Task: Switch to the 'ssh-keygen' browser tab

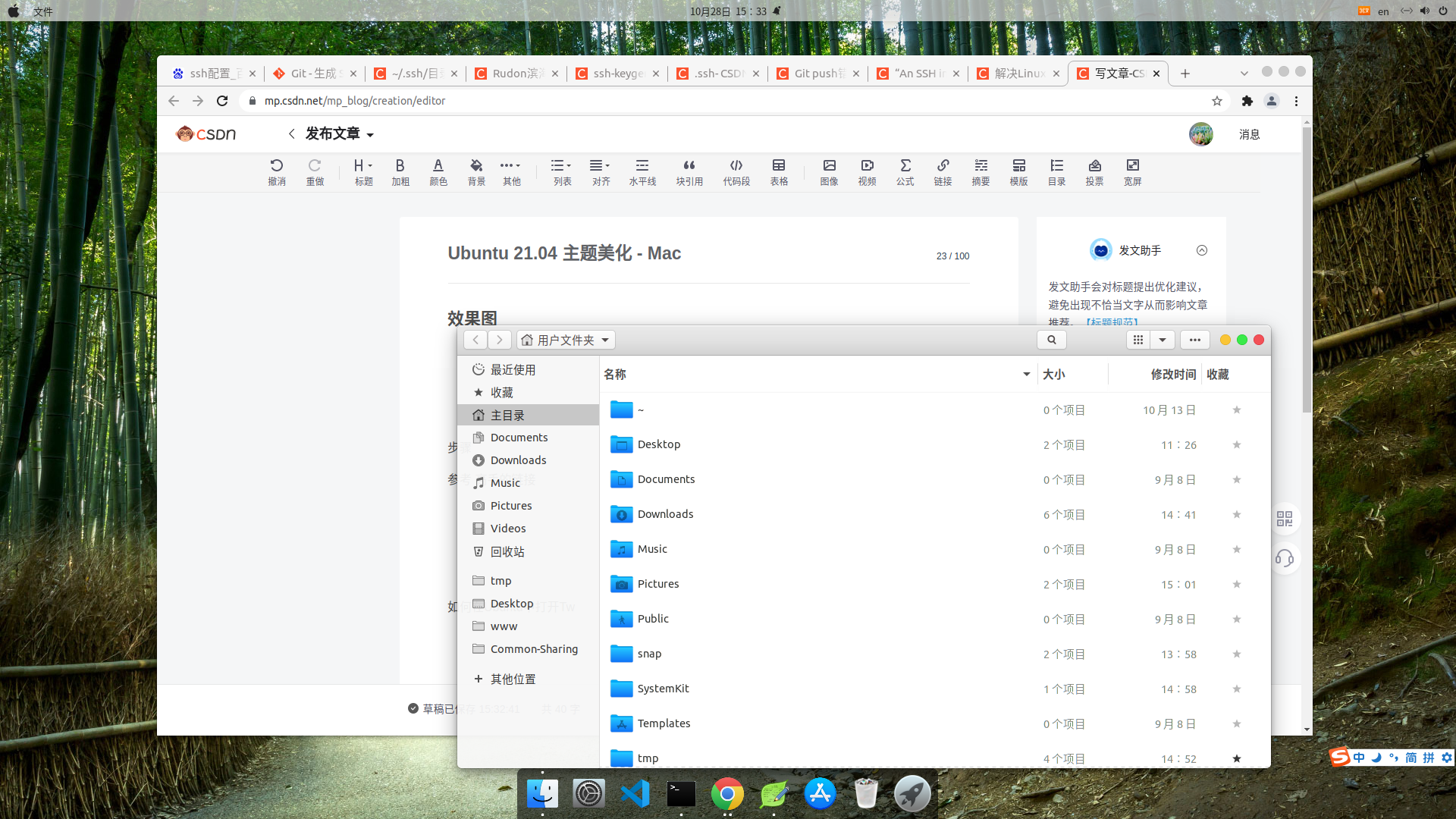Action: click(617, 74)
